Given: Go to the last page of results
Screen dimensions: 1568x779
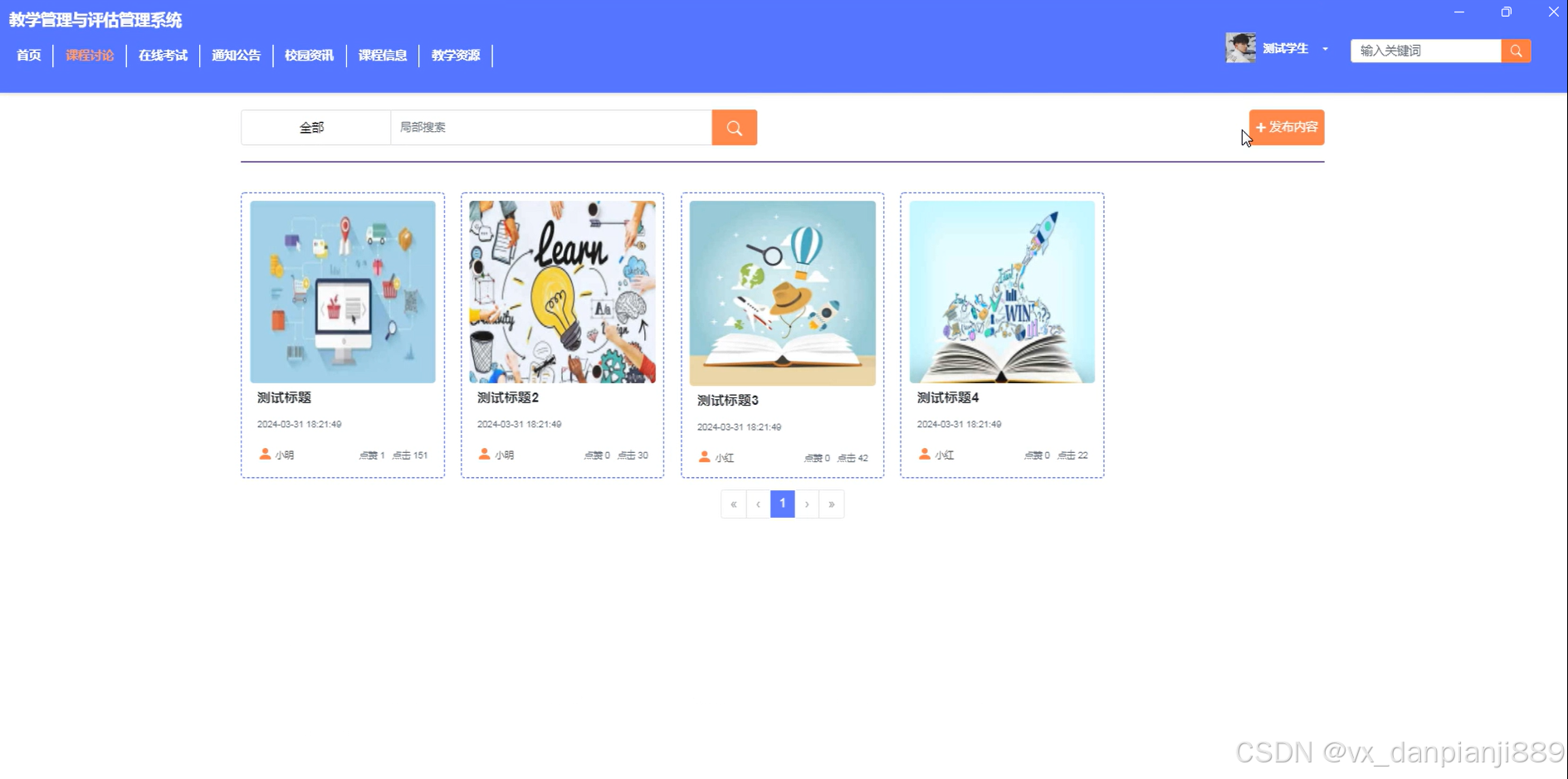Looking at the screenshot, I should coord(832,504).
